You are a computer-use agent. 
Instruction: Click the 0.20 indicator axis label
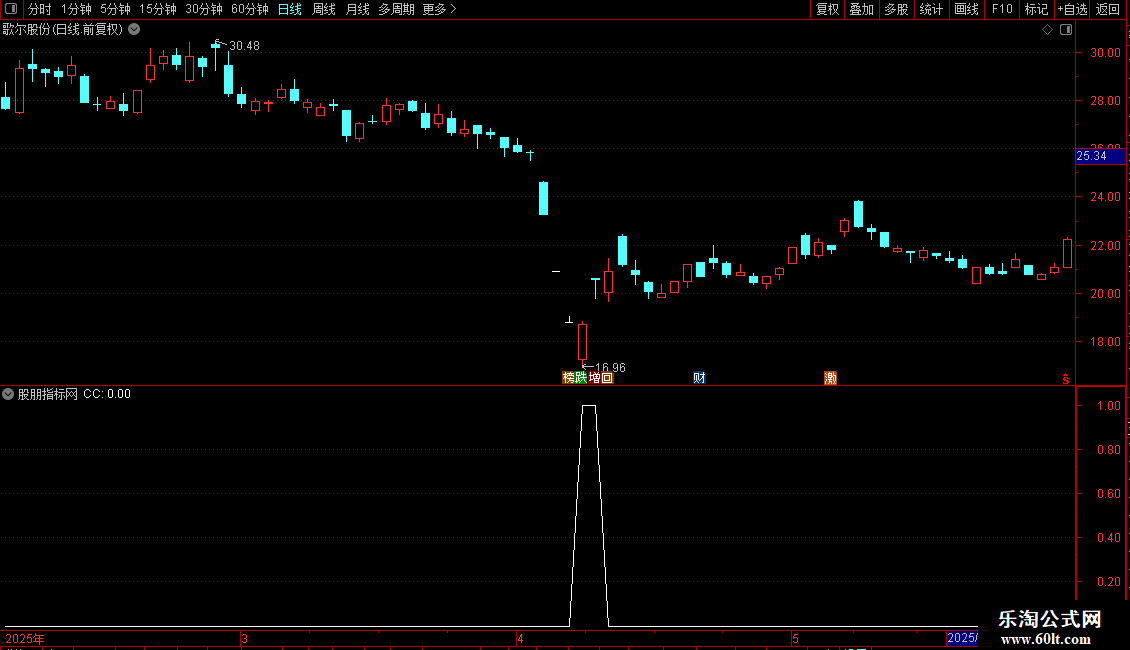click(x=1108, y=582)
